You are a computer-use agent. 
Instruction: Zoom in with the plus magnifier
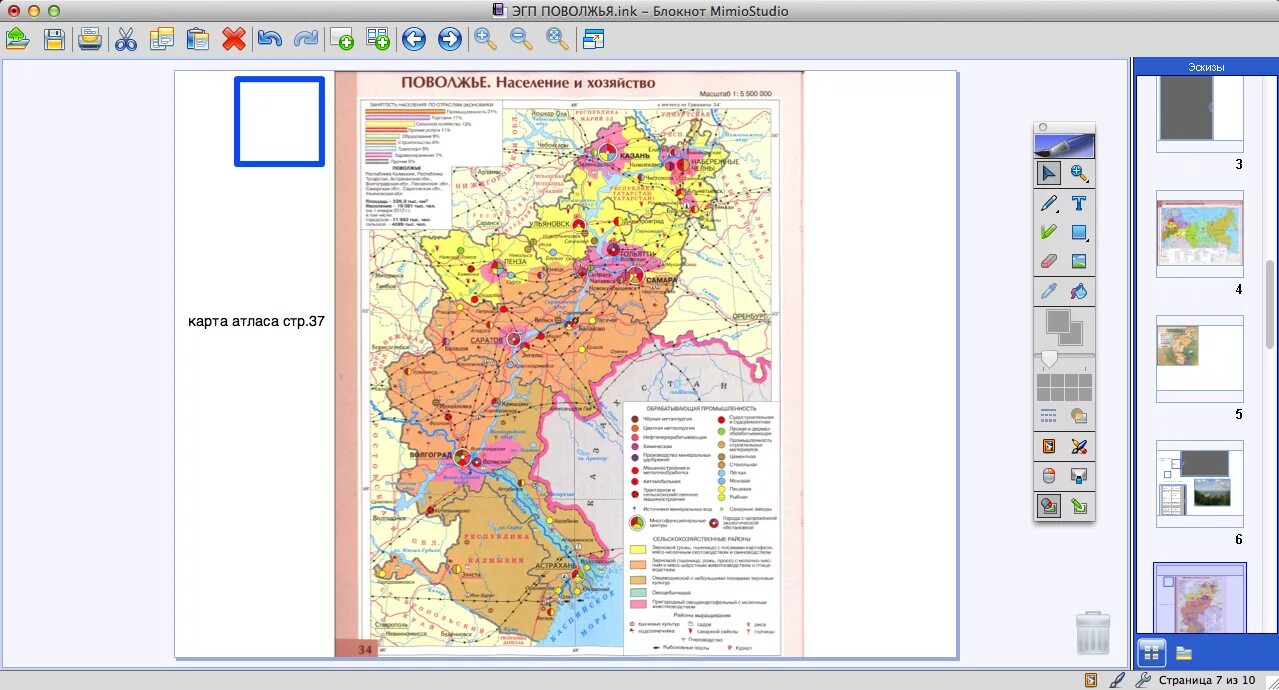click(x=486, y=39)
